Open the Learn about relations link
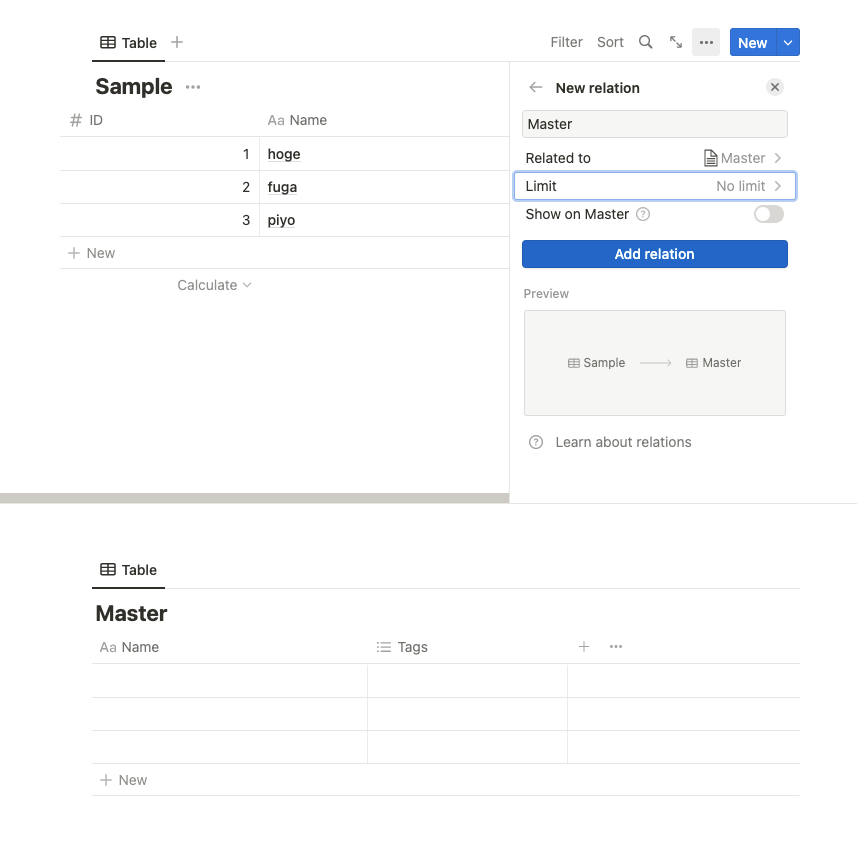 point(622,442)
